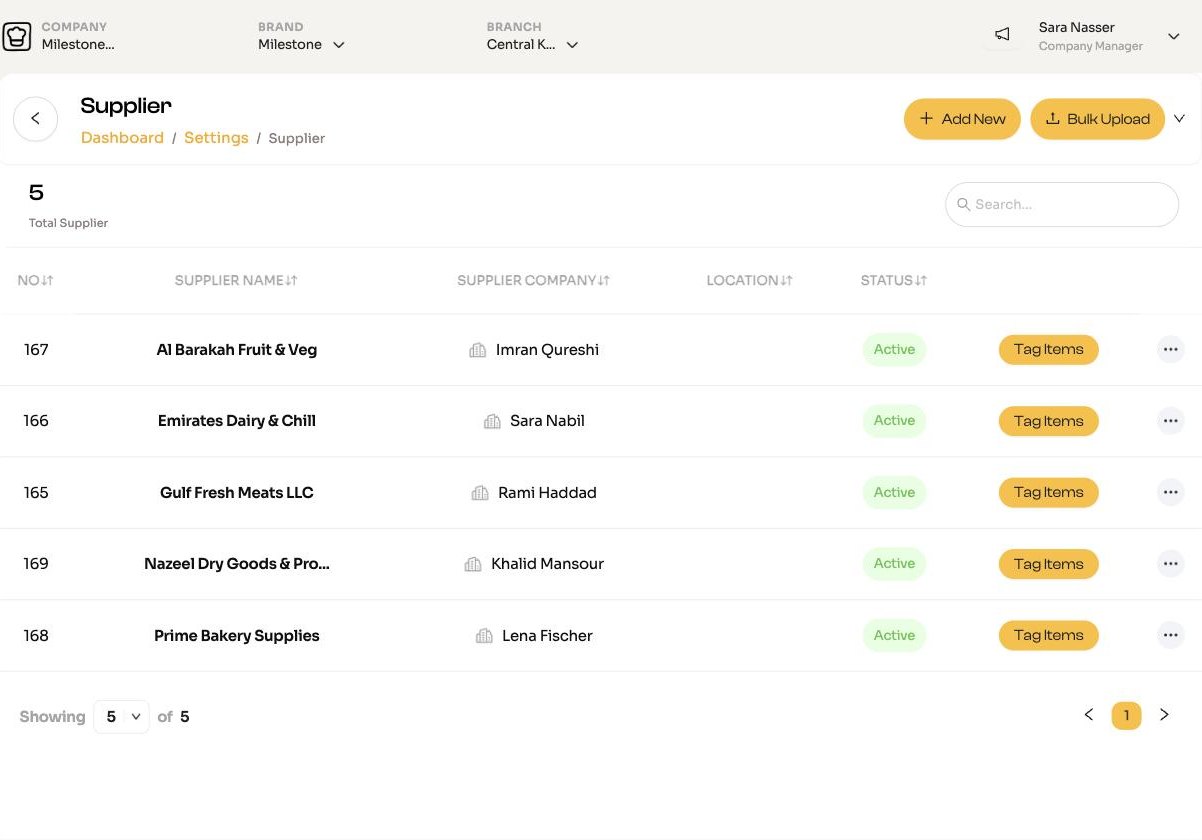Image resolution: width=1202 pixels, height=840 pixels.
Task: Select supplier name Prime Bakery Supplies
Action: coord(237,636)
